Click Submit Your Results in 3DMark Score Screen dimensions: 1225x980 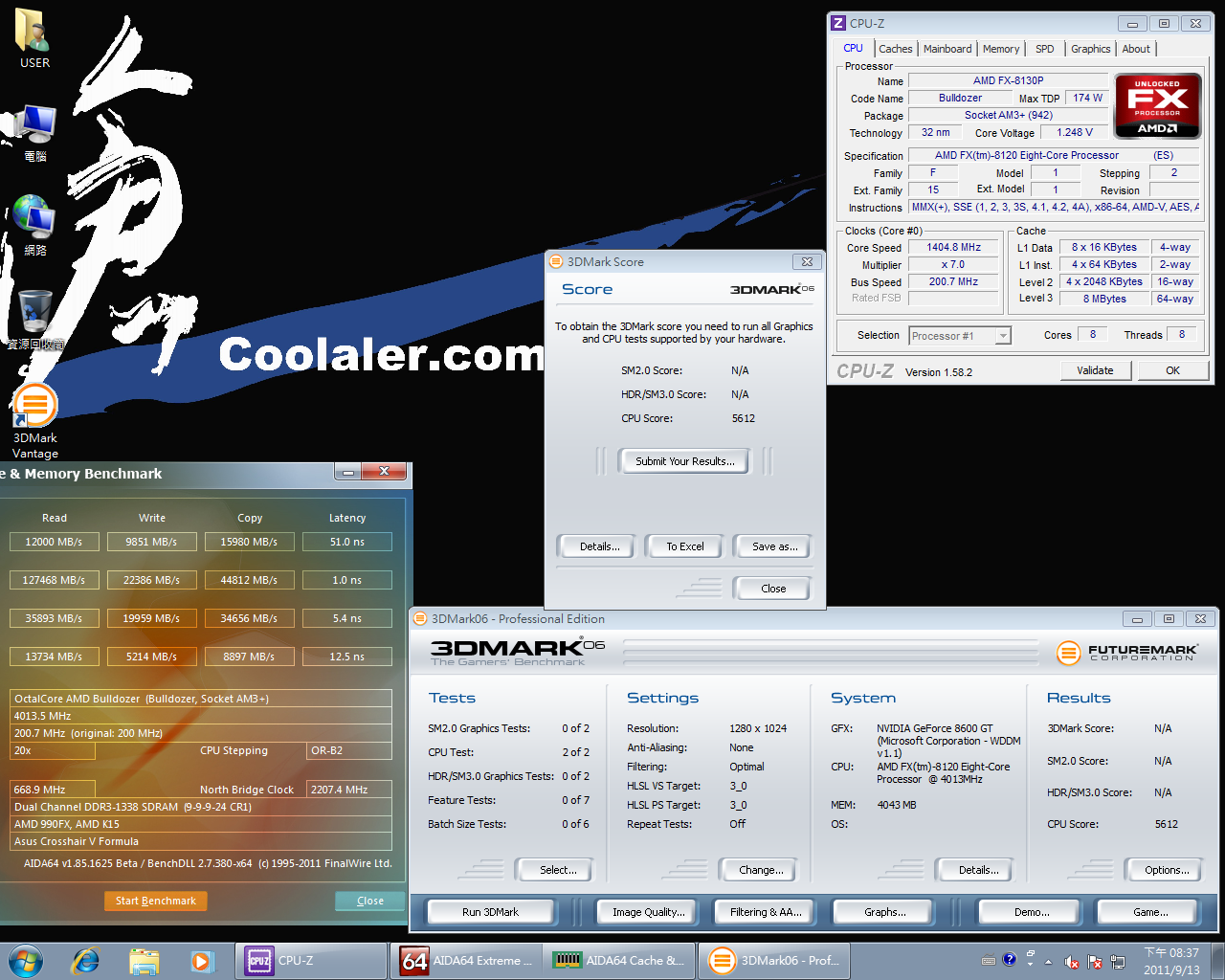[684, 461]
